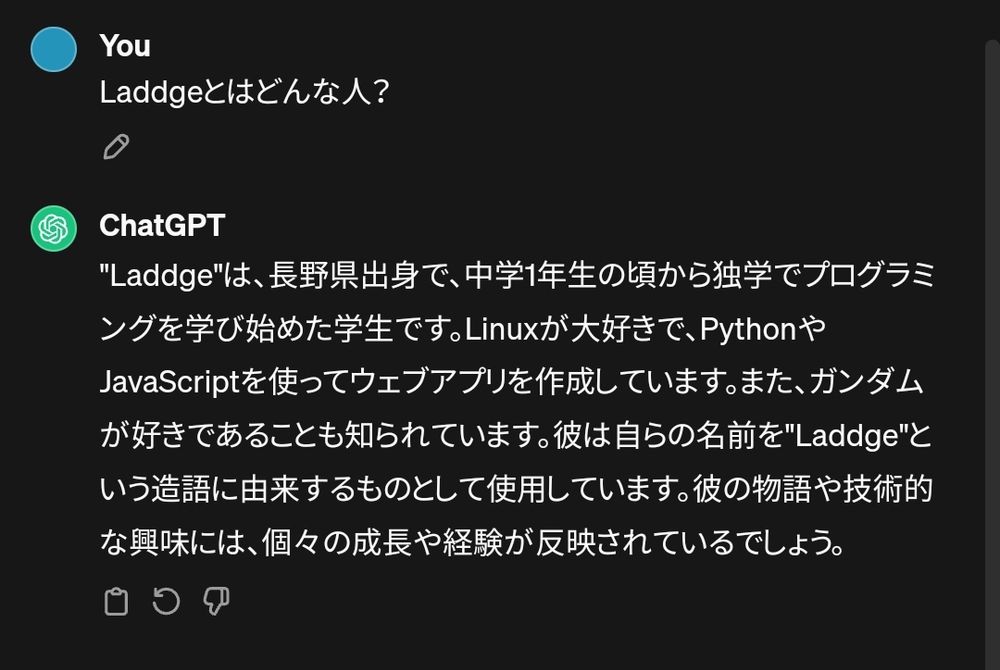1000x670 pixels.
Task: Toggle copy confirmation on the clipboard control
Action: [x=117, y=601]
